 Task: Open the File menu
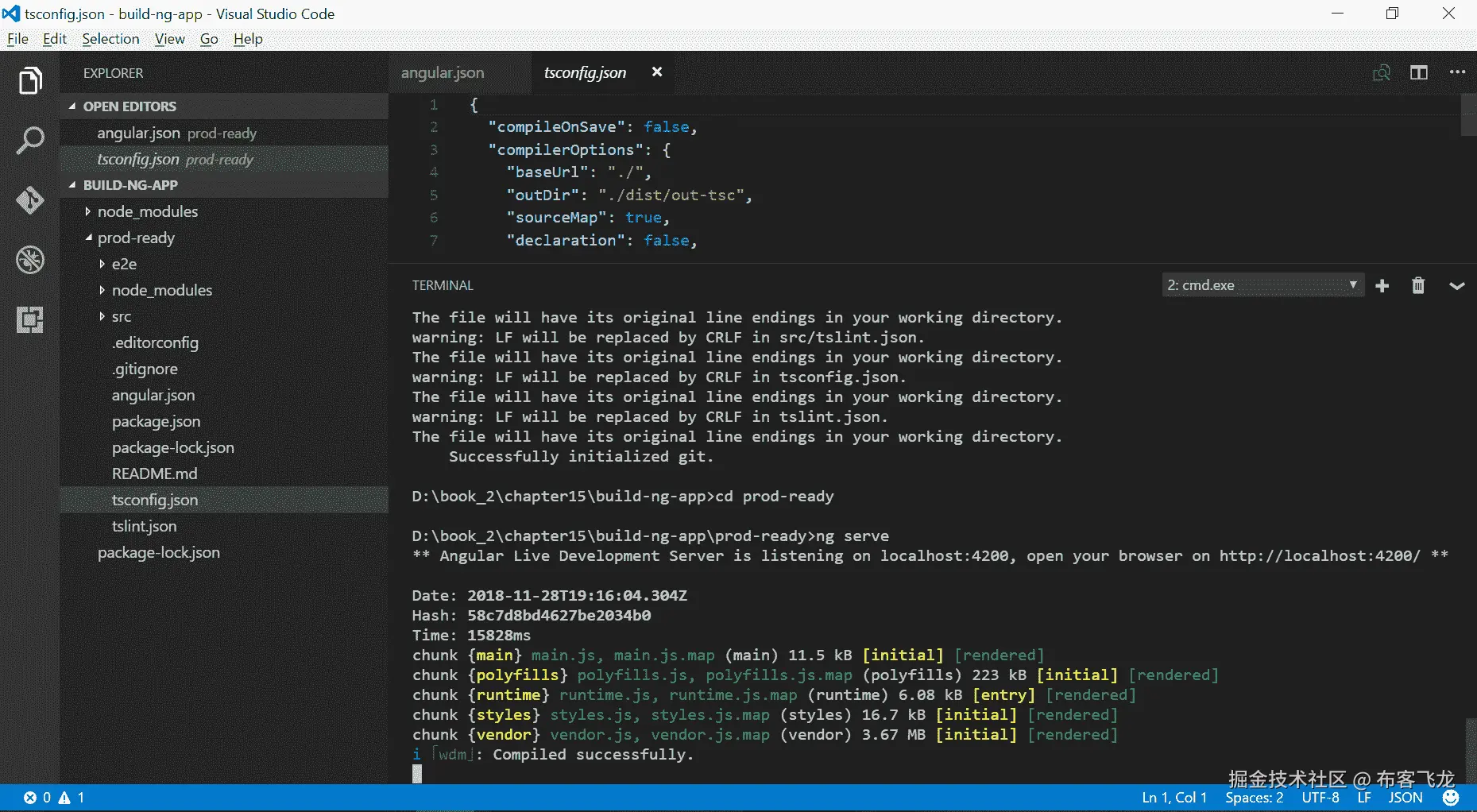17,39
